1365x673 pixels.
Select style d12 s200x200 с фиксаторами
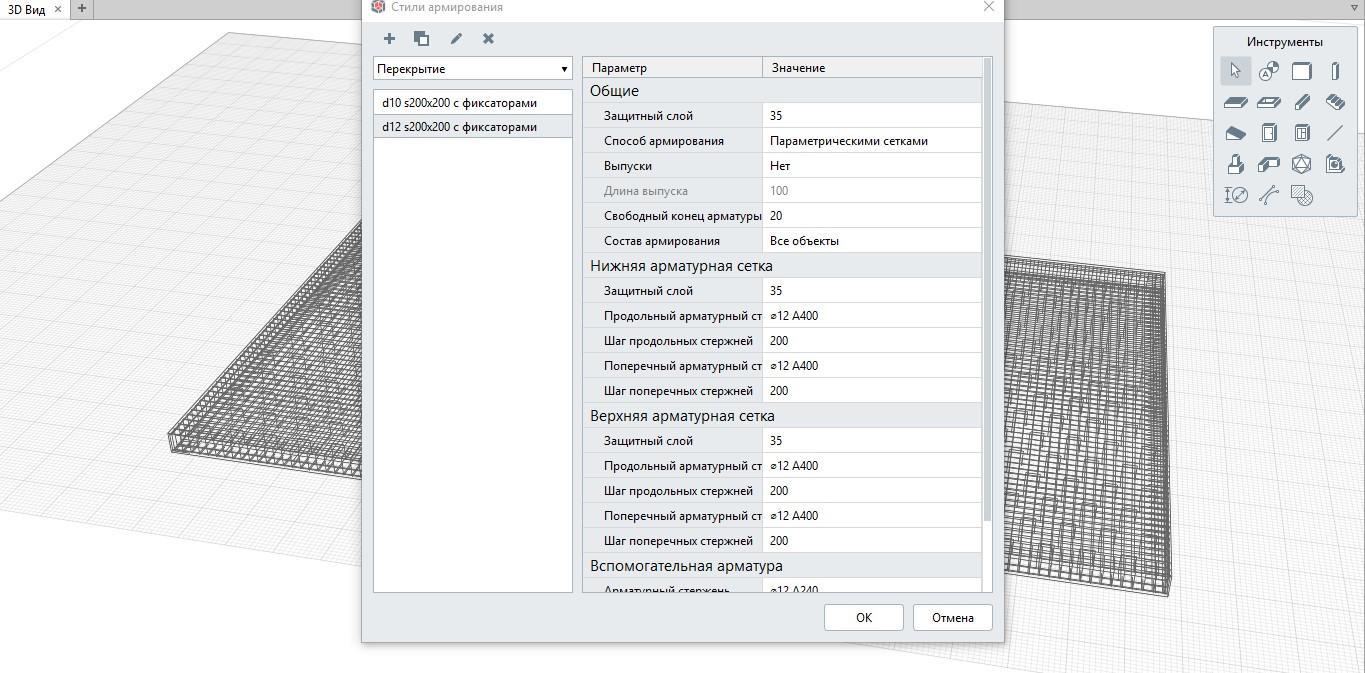[x=473, y=127]
